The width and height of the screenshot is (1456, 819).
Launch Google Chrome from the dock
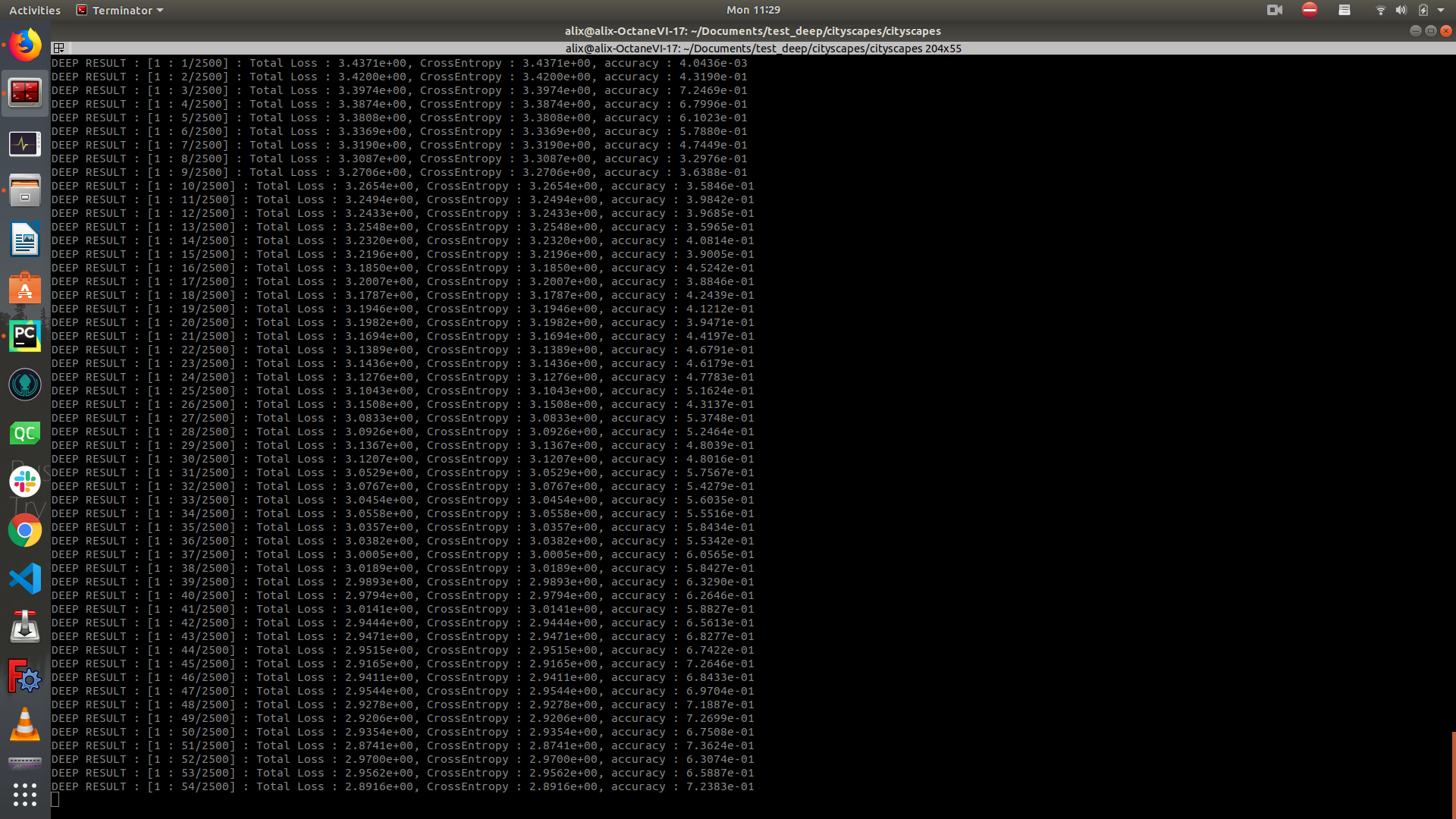coord(25,531)
